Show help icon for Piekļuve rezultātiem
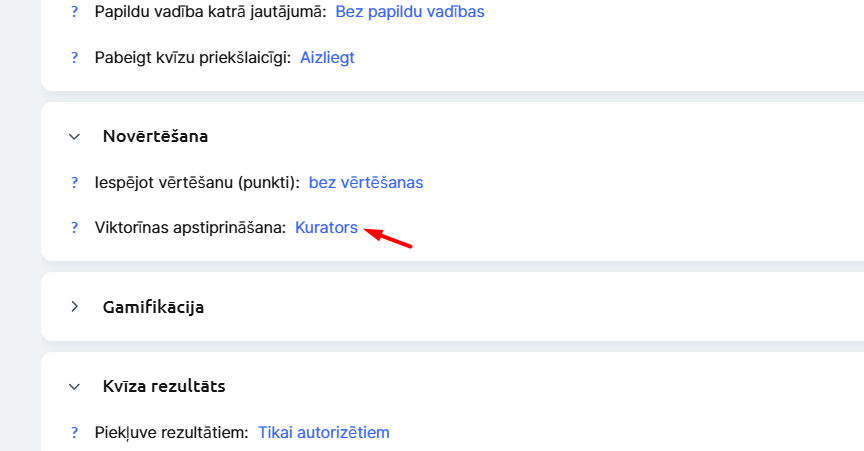The height and width of the screenshot is (451, 864). 74,433
